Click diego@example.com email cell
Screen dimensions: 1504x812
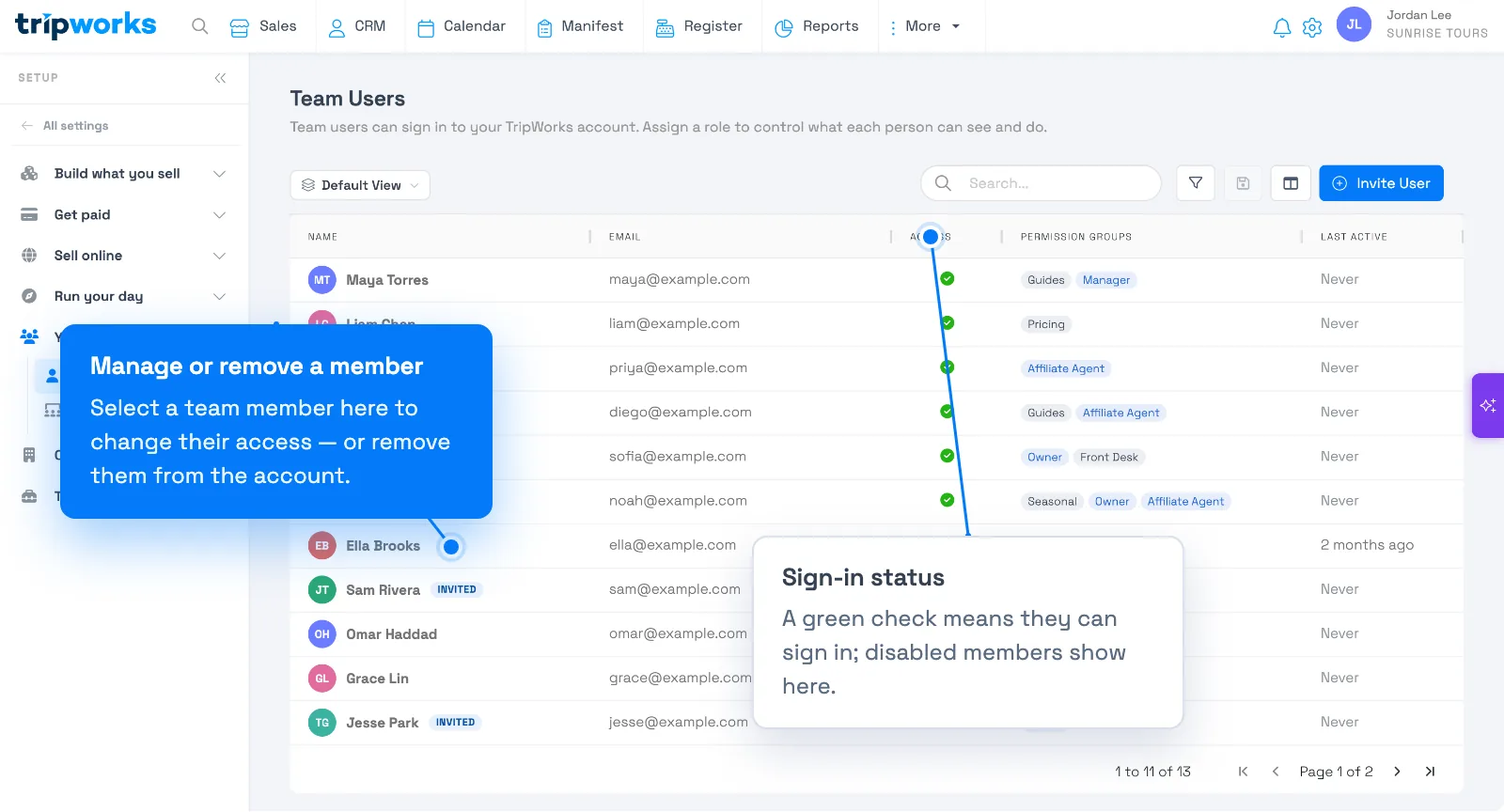pos(680,413)
